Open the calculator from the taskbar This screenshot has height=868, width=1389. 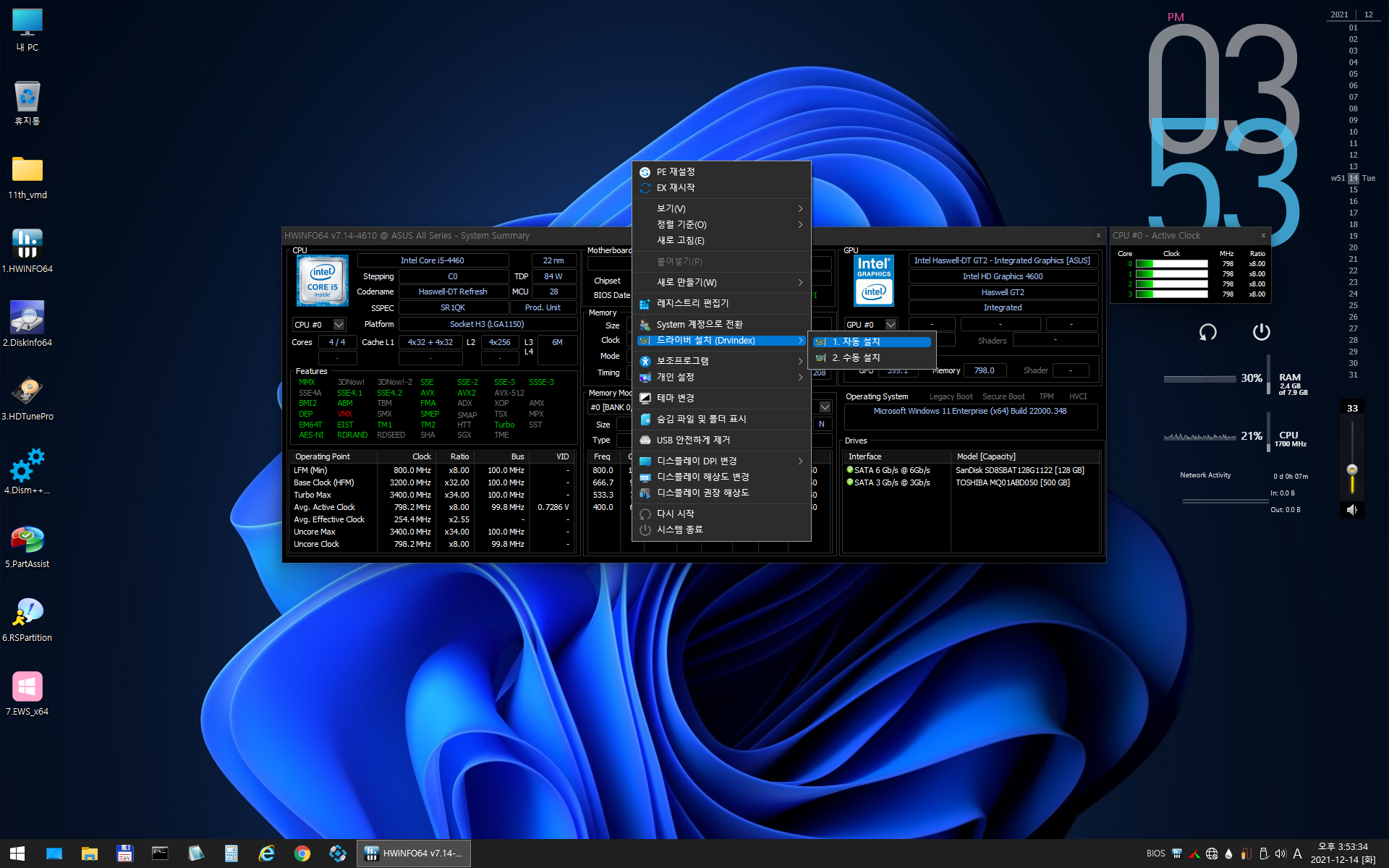pyautogui.click(x=231, y=854)
